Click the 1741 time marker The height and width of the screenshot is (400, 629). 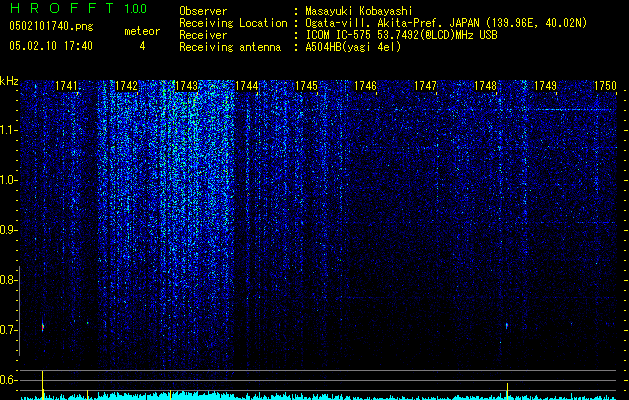click(x=66, y=85)
